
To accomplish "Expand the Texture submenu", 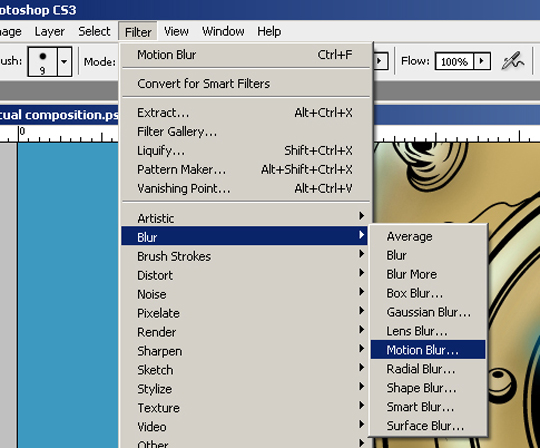I will pos(246,408).
